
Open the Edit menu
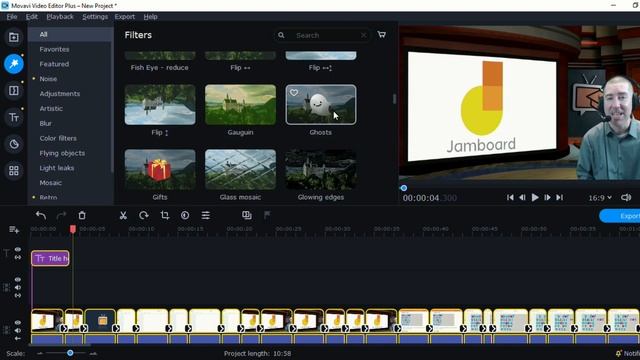point(31,17)
